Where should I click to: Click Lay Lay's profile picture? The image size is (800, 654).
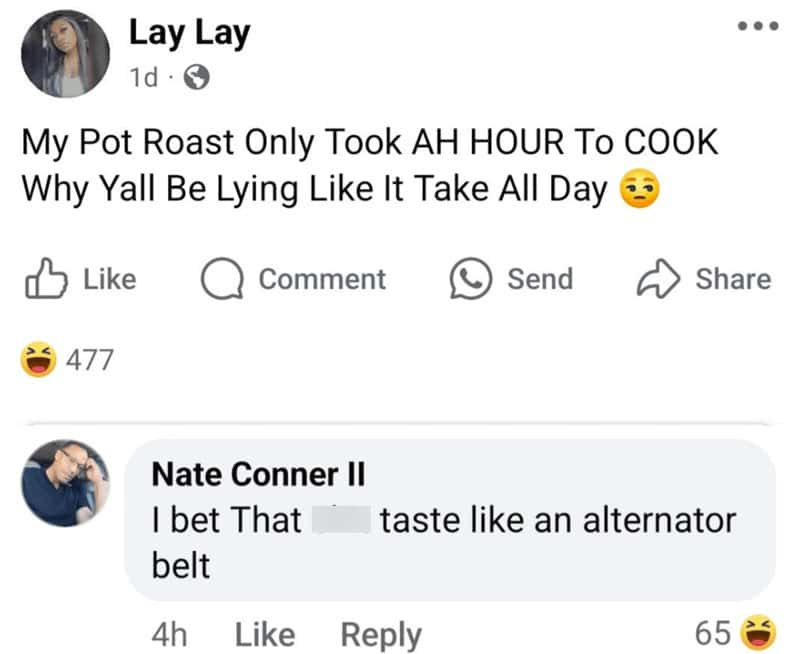coord(65,54)
